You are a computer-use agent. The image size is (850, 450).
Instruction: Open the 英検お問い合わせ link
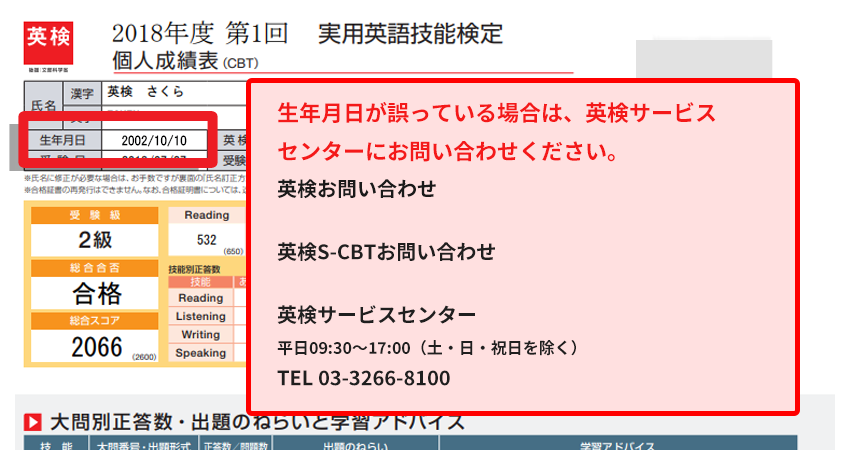click(x=357, y=189)
